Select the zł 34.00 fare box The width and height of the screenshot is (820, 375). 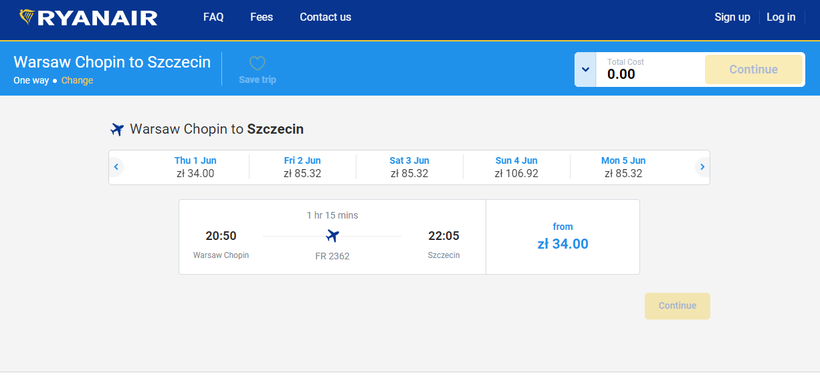563,237
